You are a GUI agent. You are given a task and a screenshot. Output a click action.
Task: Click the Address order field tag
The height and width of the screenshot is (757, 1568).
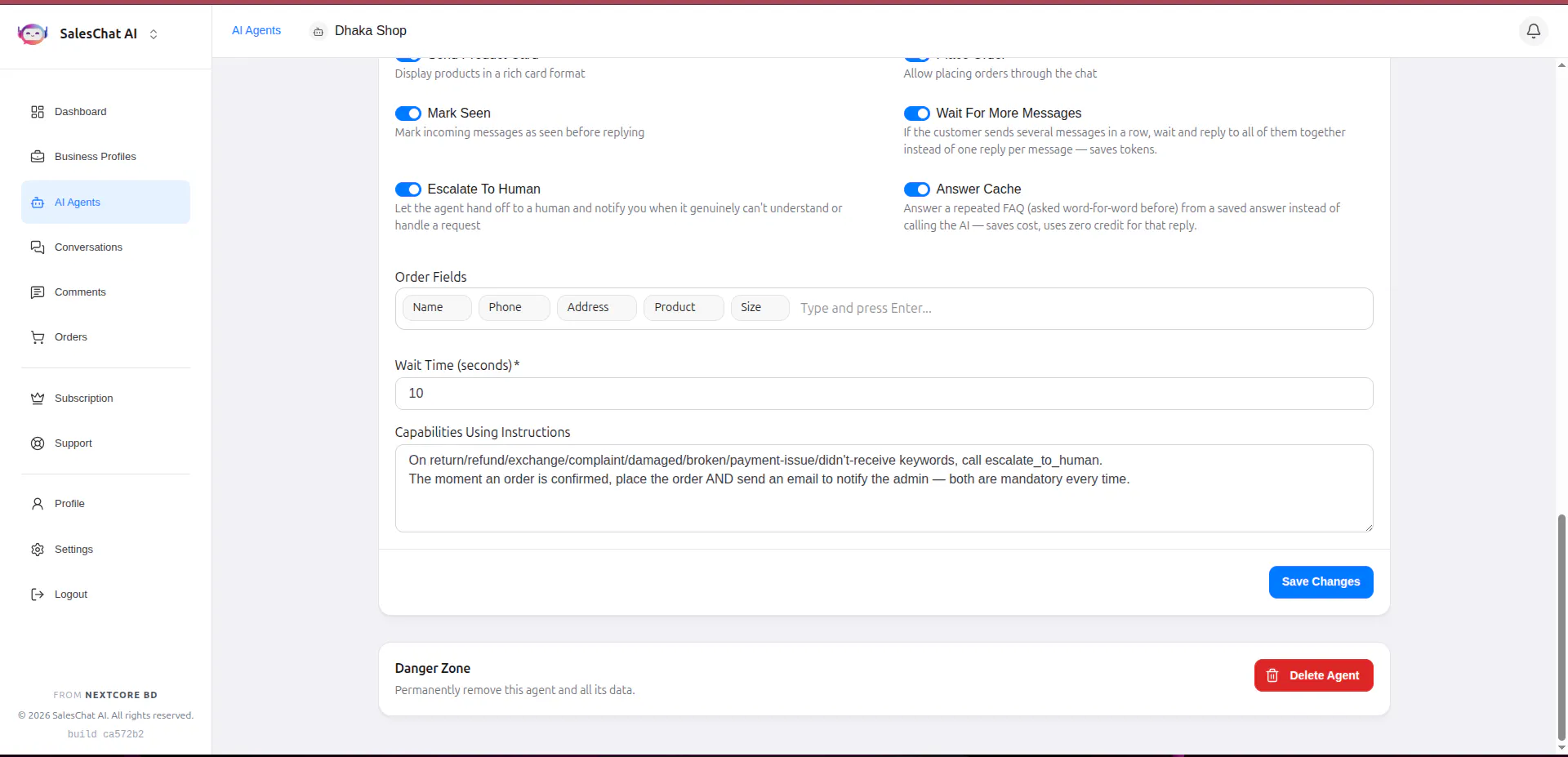click(597, 308)
